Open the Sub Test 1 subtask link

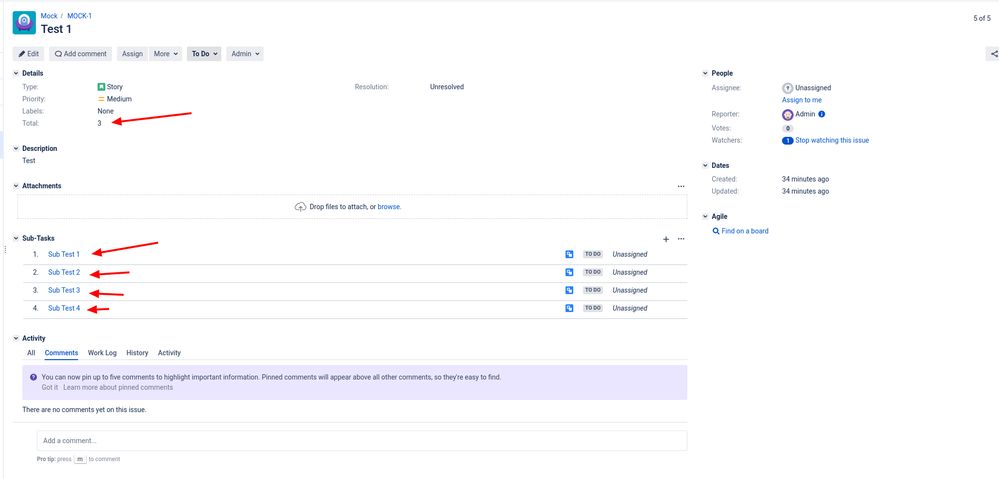(64, 254)
